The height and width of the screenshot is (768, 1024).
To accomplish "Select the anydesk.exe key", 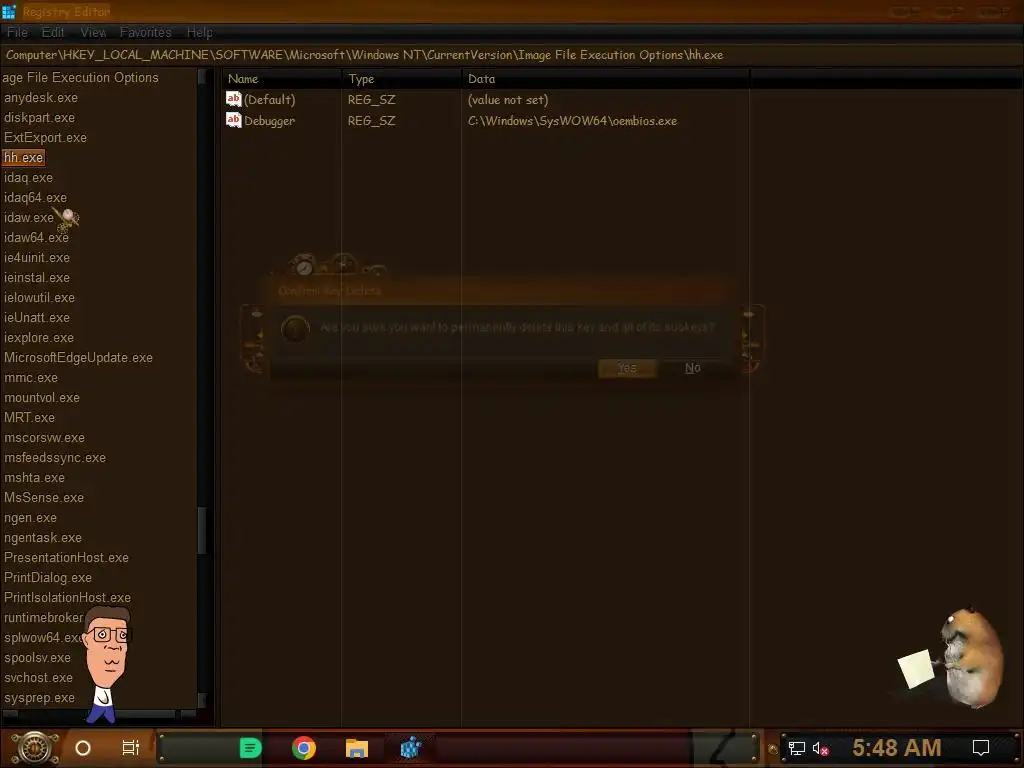I will [x=40, y=97].
